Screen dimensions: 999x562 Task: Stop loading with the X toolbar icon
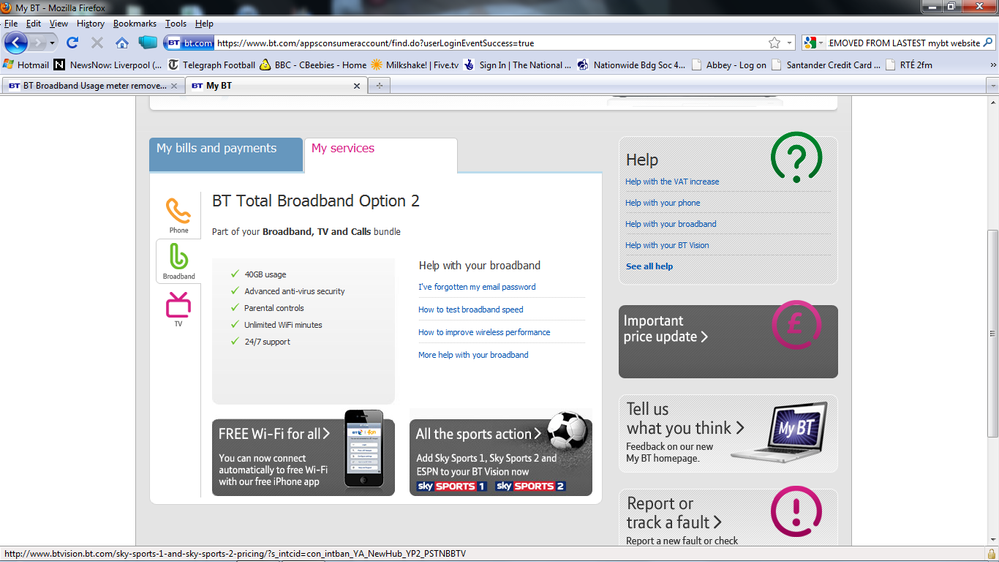point(97,43)
